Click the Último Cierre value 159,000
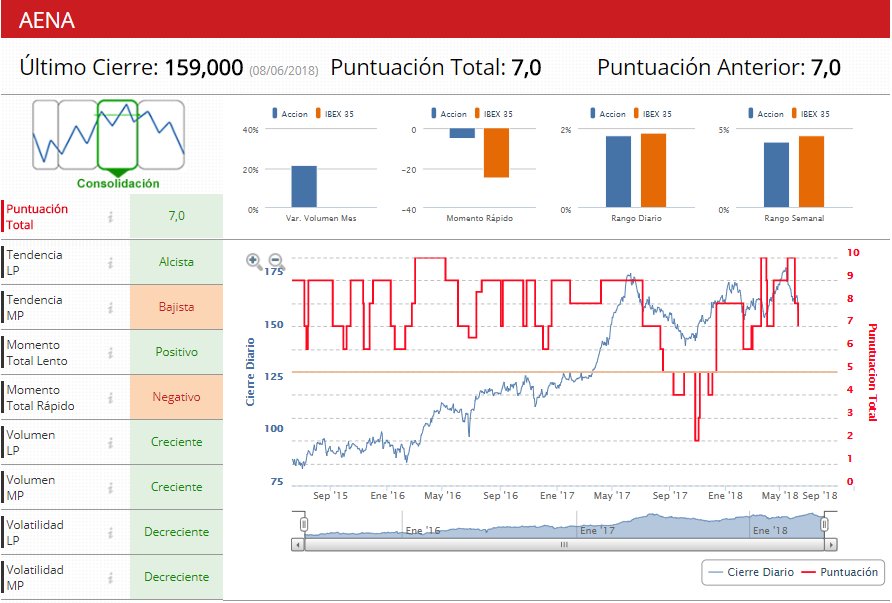 pos(204,68)
